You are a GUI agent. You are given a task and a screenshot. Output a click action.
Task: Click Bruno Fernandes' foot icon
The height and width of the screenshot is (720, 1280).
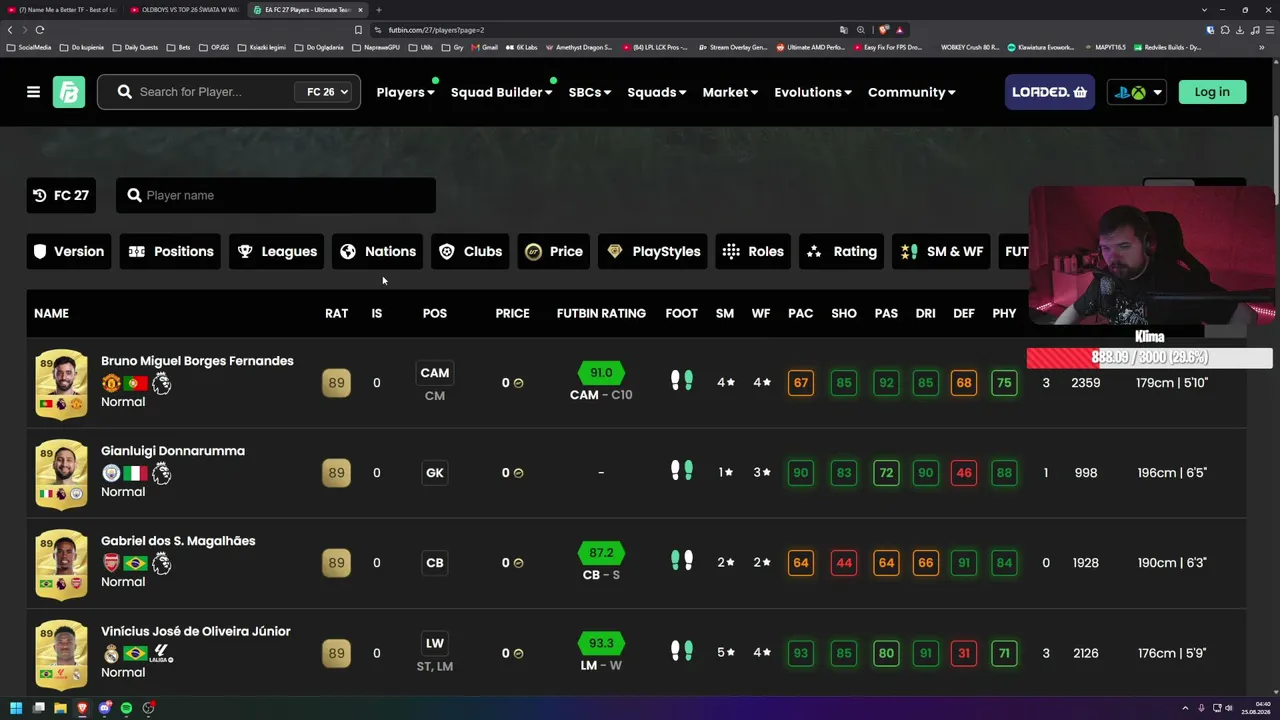click(x=681, y=381)
